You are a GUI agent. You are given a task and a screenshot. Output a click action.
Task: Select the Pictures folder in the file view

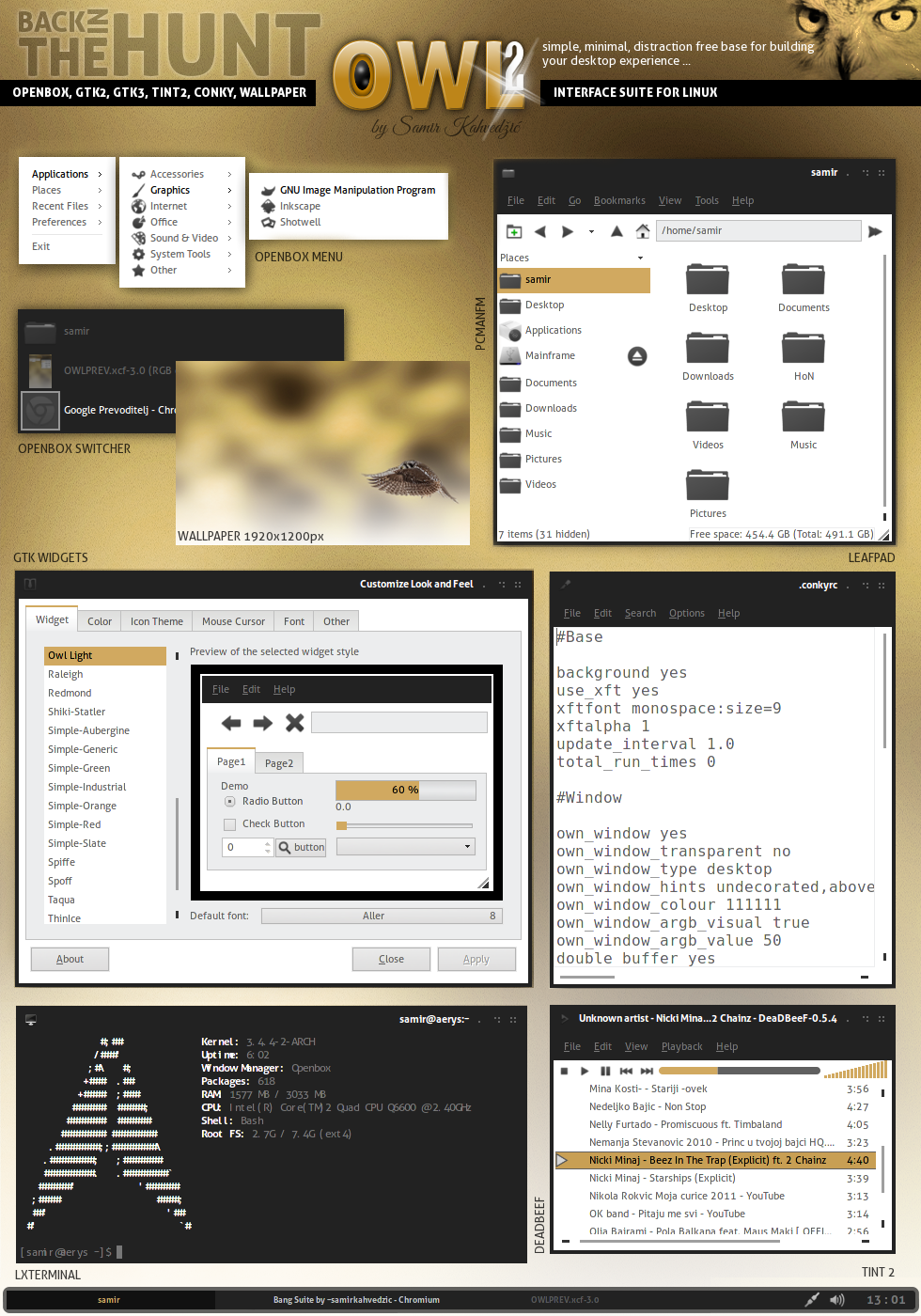click(x=708, y=484)
